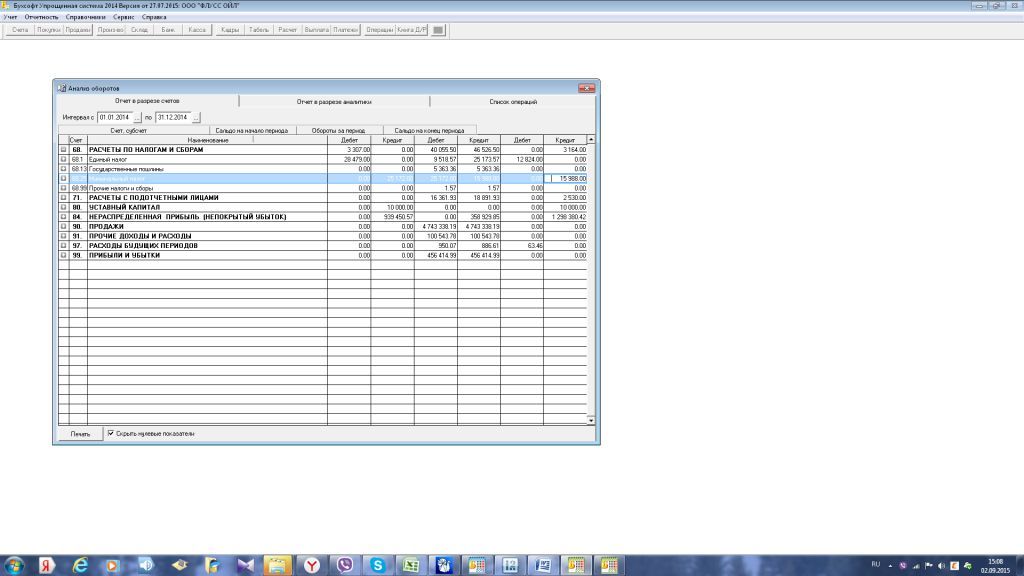Open the Счета toolbar section
Viewport: 1024px width, 576px height.
point(20,30)
